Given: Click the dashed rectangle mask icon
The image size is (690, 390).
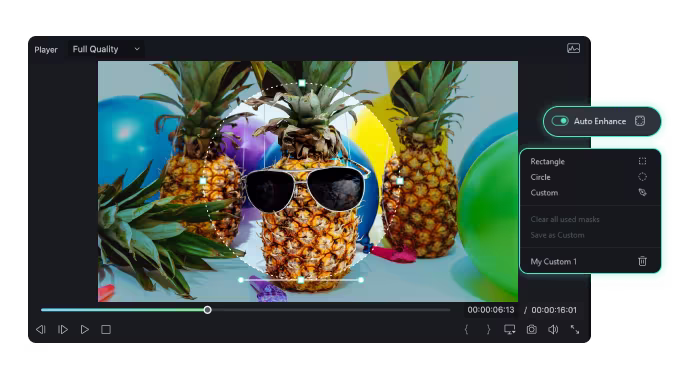Looking at the screenshot, I should click(642, 161).
